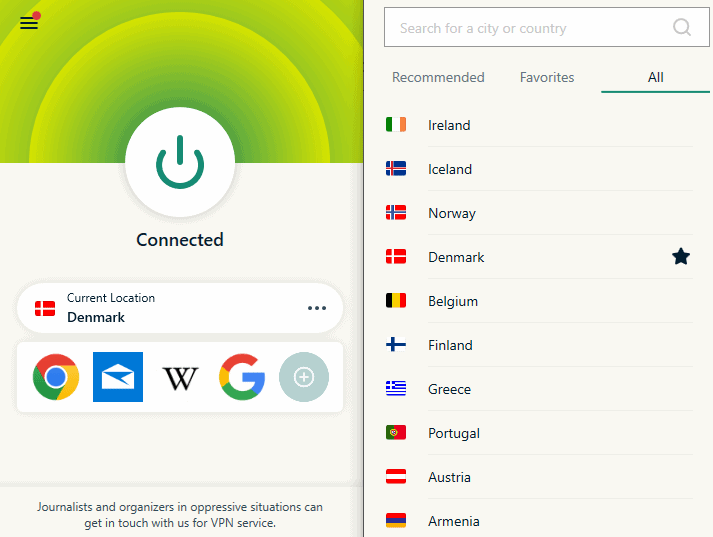713x537 pixels.
Task: Open the Google shortcut
Action: 242,377
